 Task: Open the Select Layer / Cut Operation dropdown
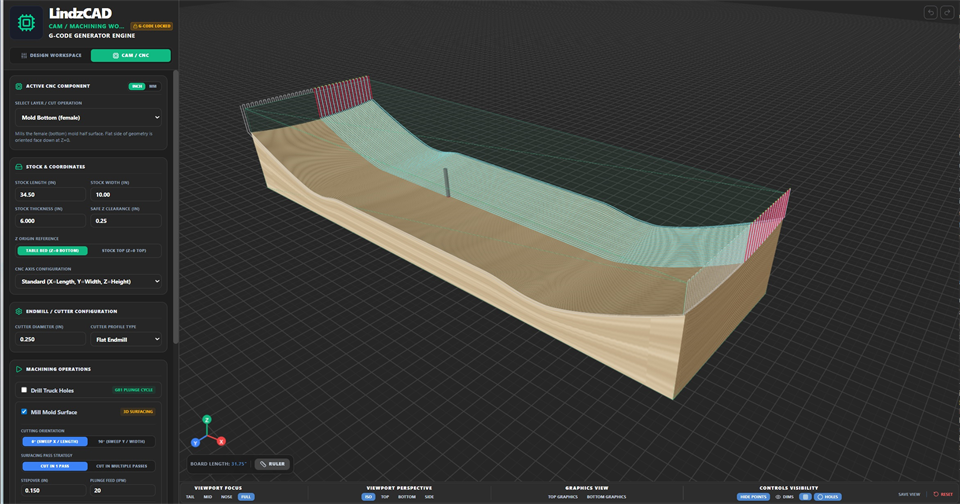click(x=89, y=118)
